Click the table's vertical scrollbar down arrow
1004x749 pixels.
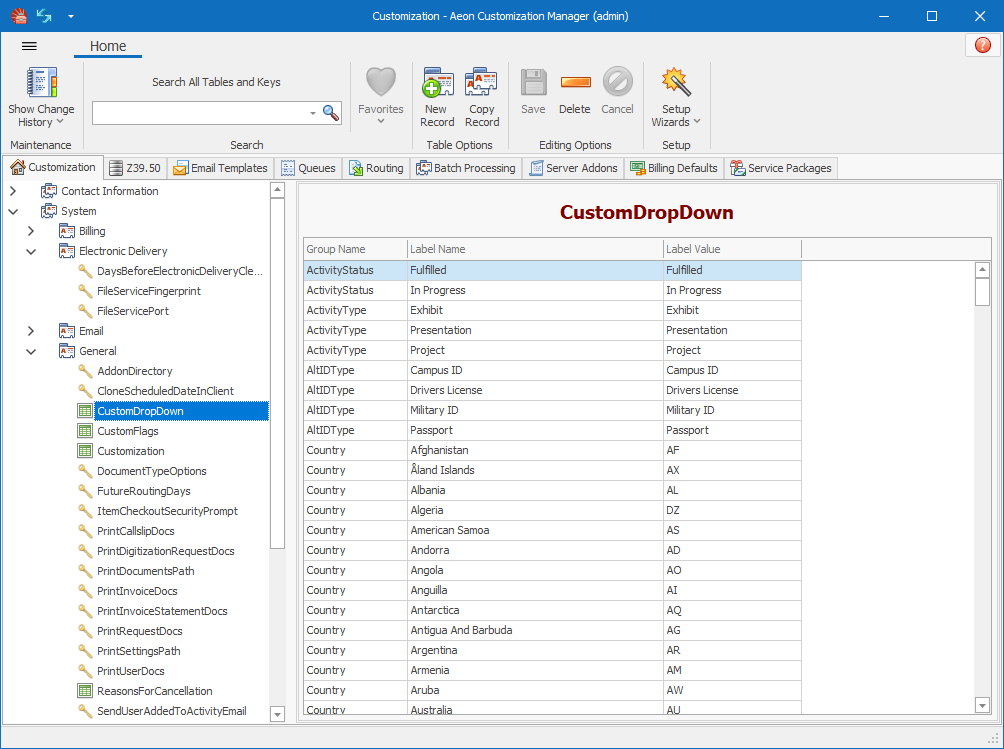[x=982, y=705]
